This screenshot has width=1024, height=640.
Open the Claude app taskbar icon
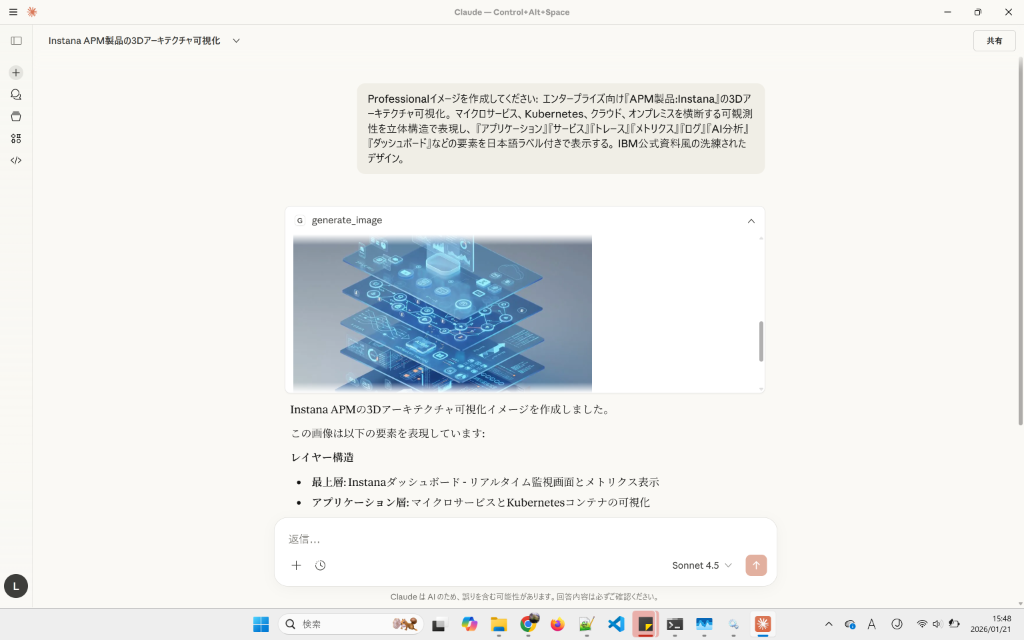point(762,624)
